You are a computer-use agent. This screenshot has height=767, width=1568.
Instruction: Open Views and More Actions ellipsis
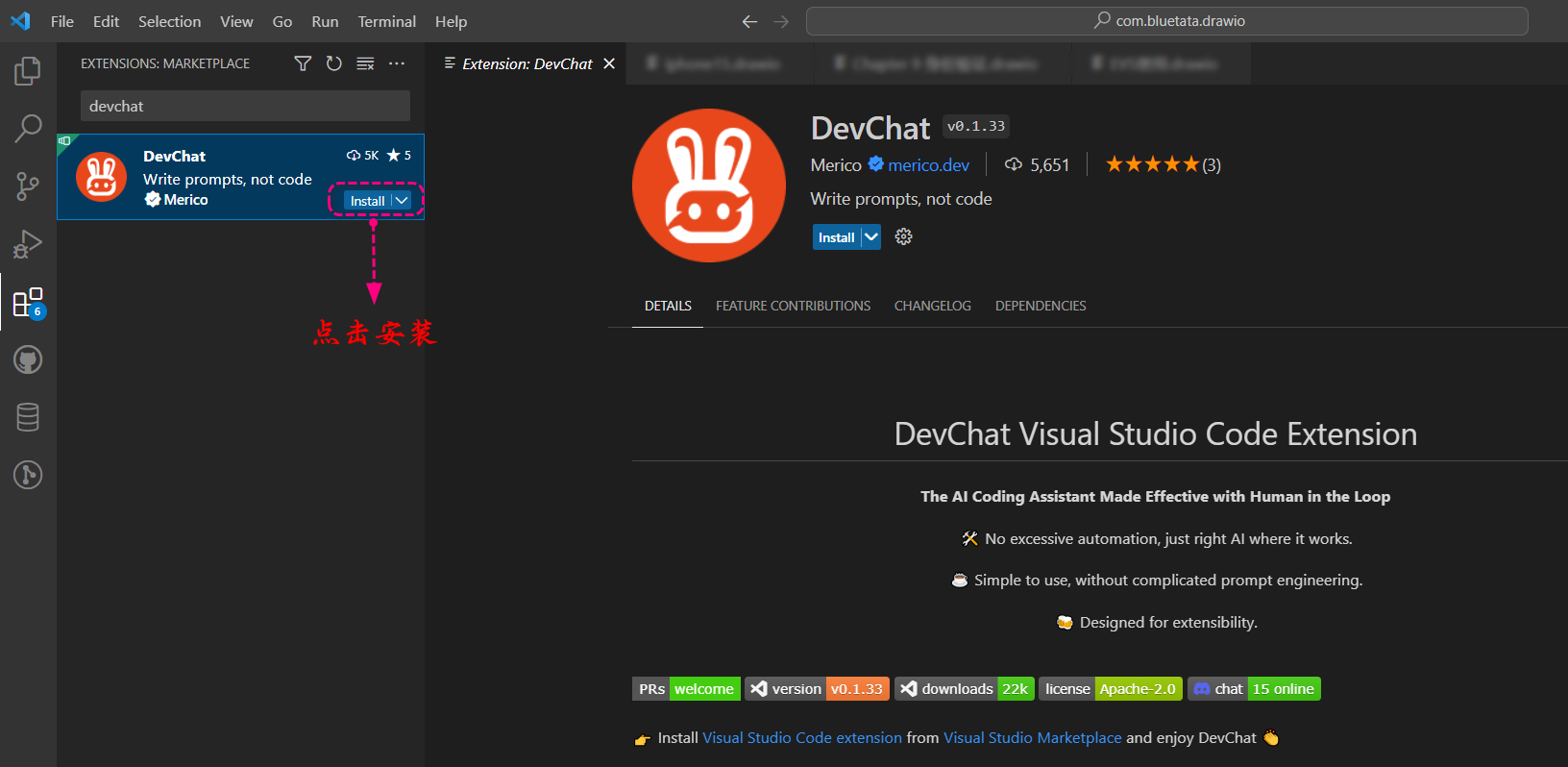(397, 63)
